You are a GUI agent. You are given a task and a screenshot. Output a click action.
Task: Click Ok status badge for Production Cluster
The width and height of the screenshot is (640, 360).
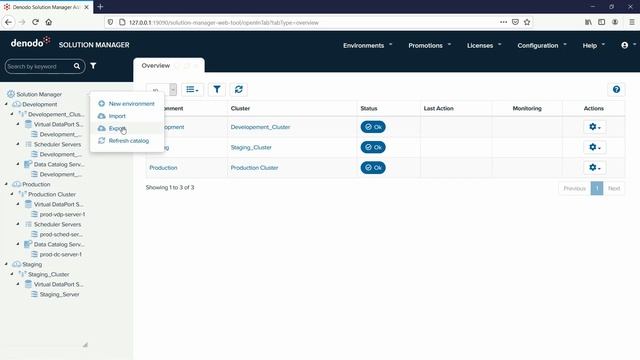(373, 168)
